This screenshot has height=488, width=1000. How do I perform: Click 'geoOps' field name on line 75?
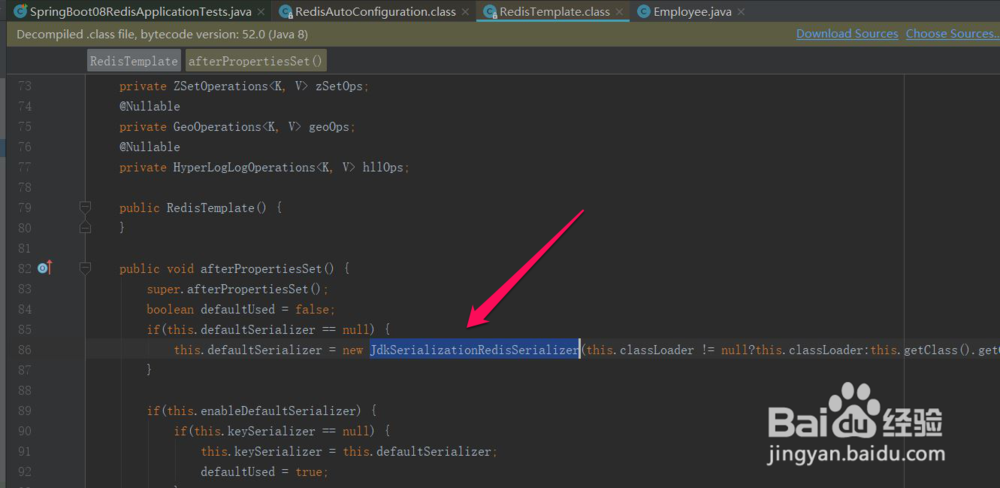(x=329, y=127)
